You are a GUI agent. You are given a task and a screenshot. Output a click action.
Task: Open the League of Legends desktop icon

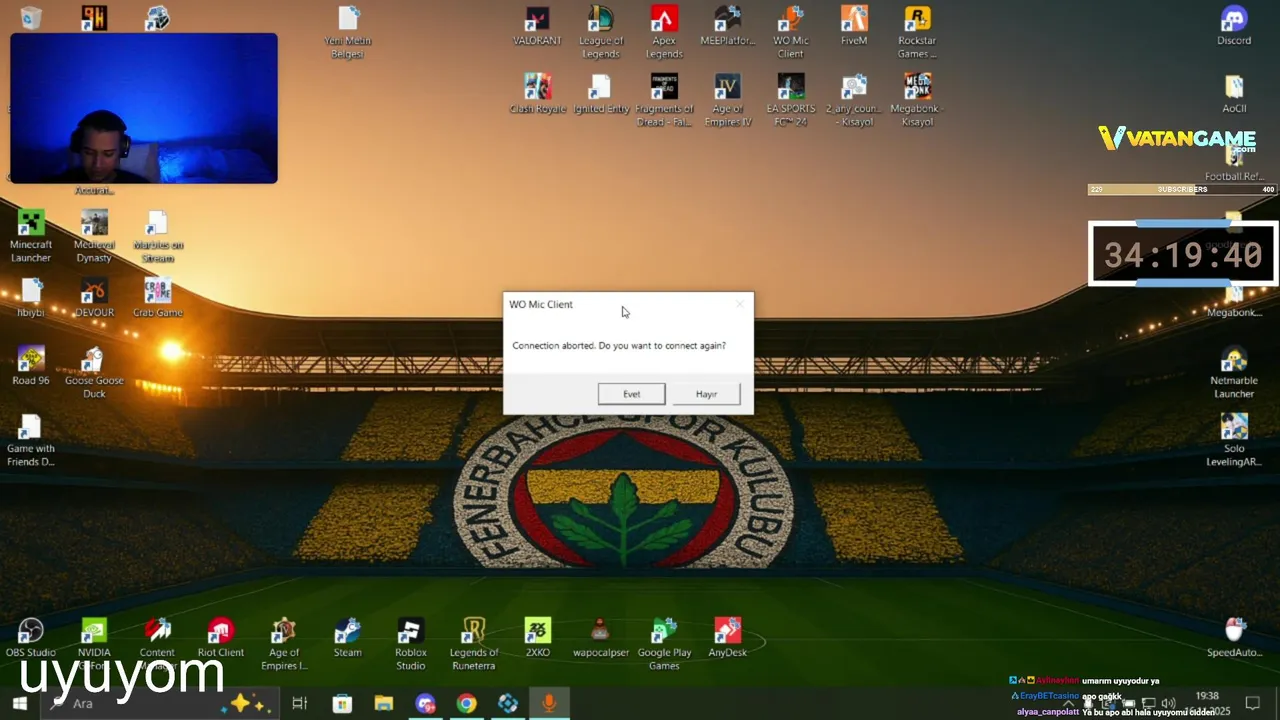tap(601, 33)
